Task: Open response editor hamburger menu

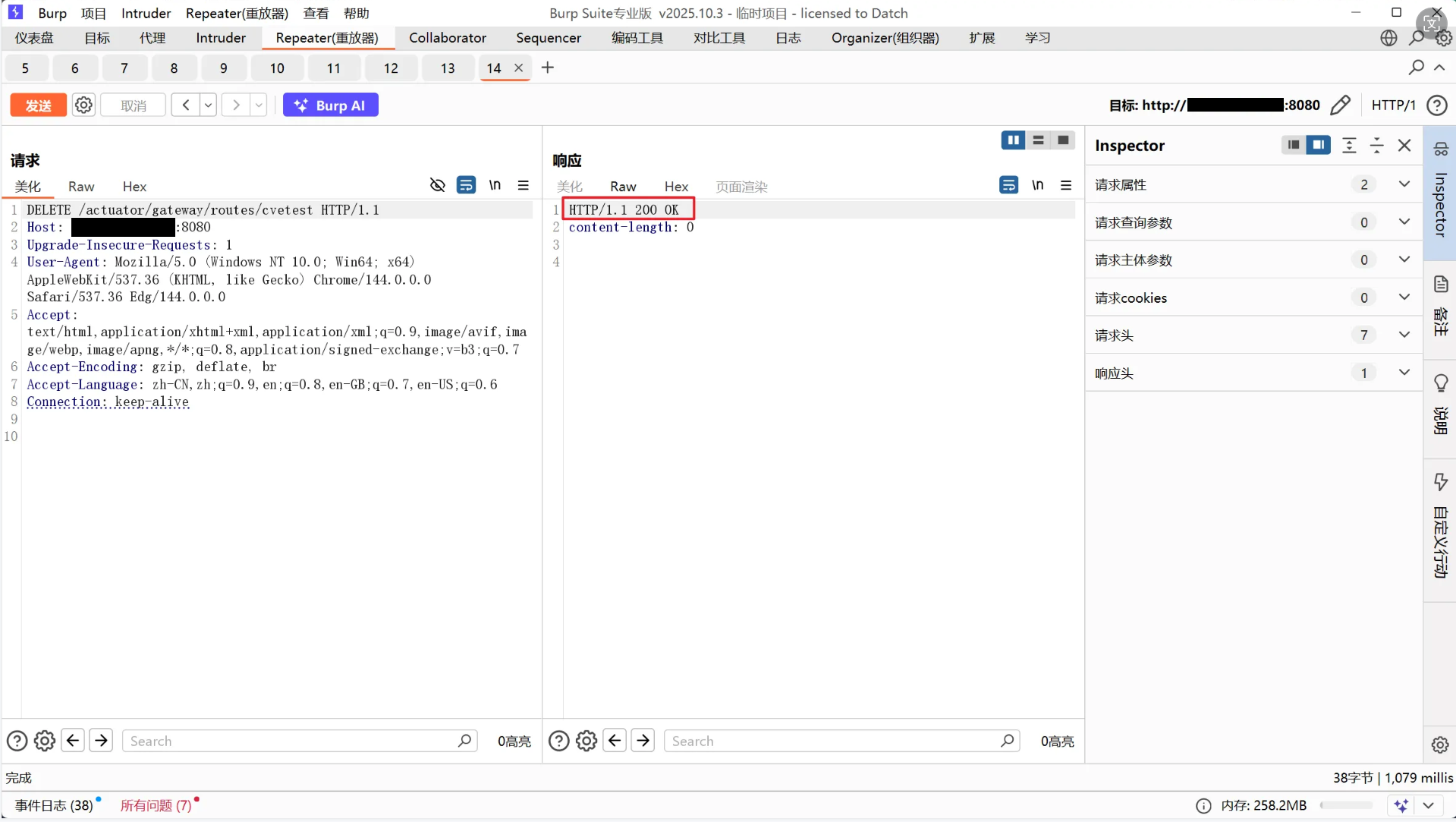Action: [1066, 185]
